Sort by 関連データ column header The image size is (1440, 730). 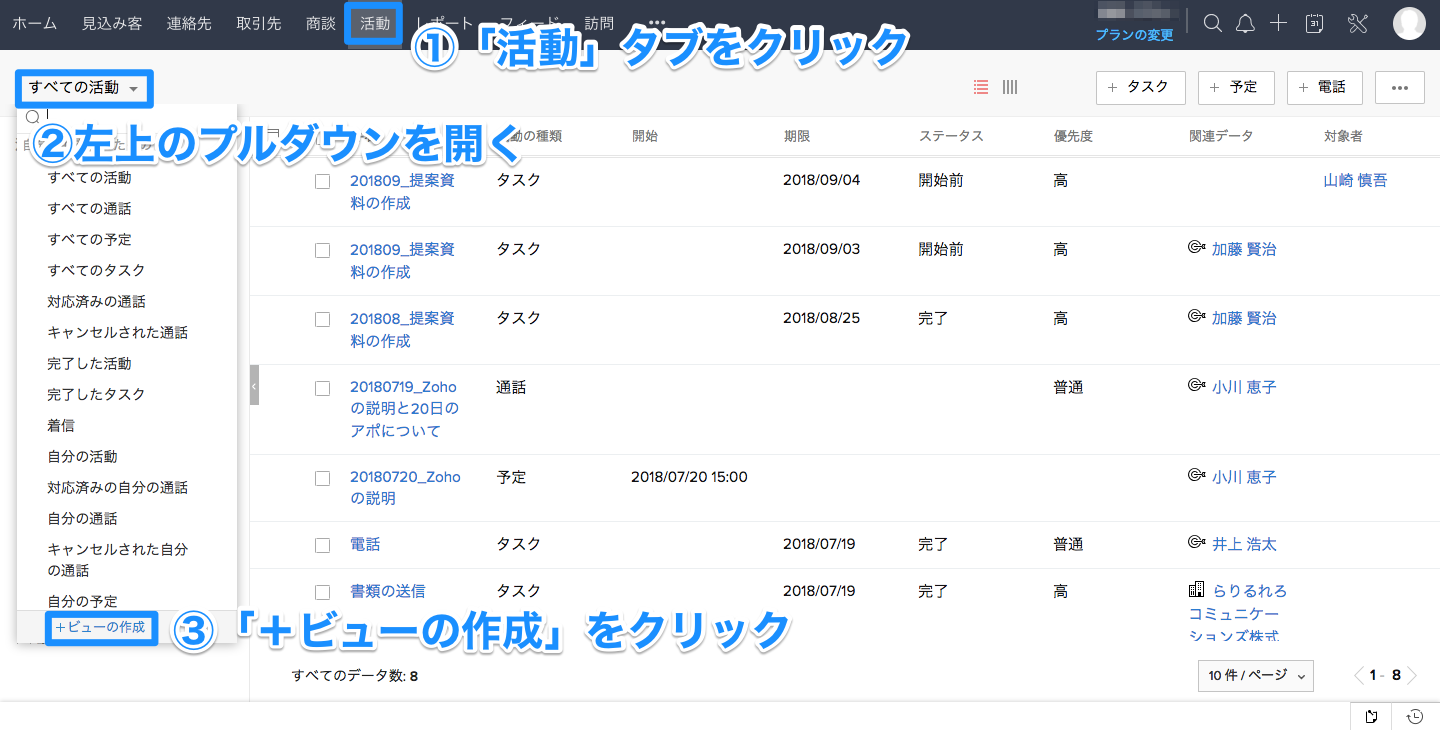(x=1221, y=136)
